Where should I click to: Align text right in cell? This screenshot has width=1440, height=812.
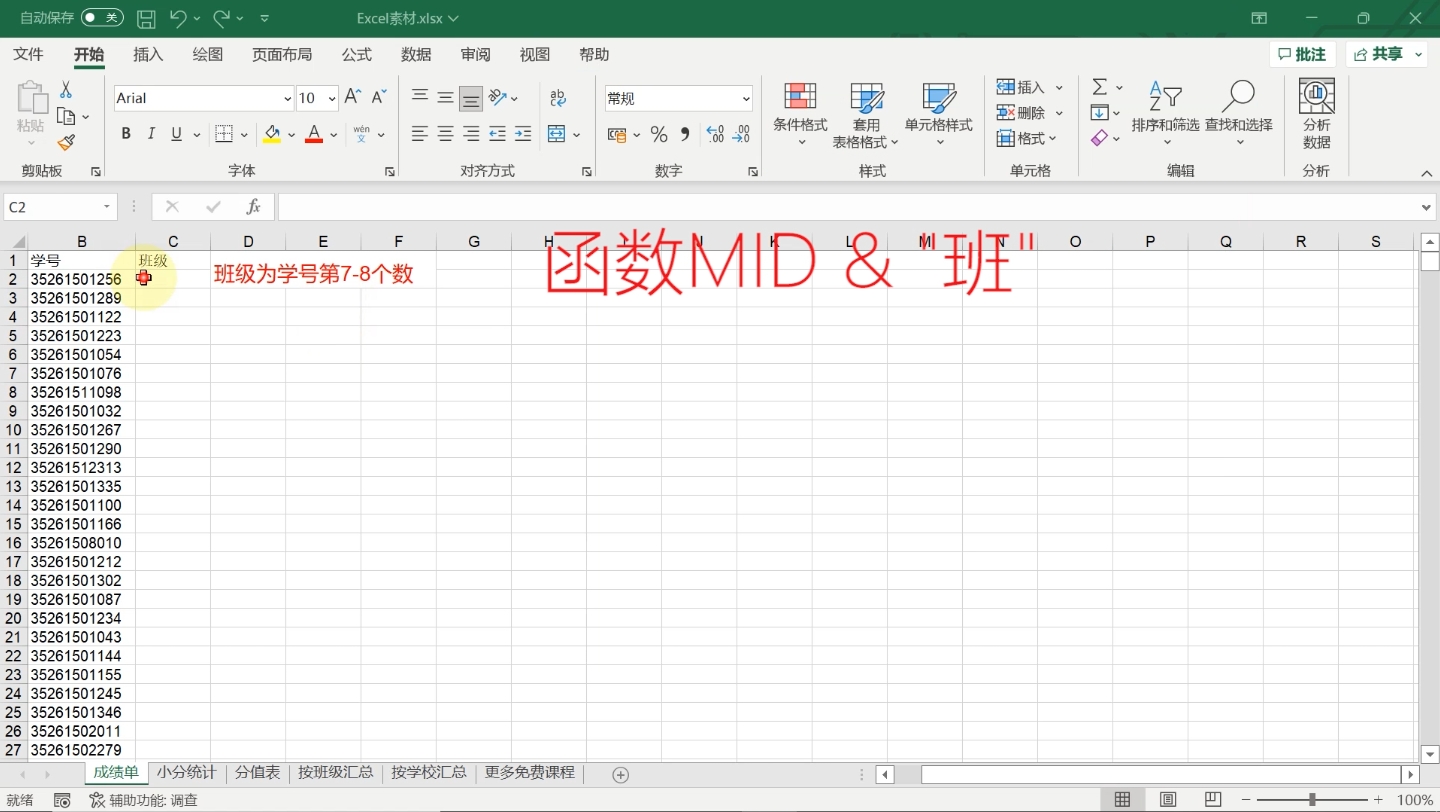(x=472, y=134)
